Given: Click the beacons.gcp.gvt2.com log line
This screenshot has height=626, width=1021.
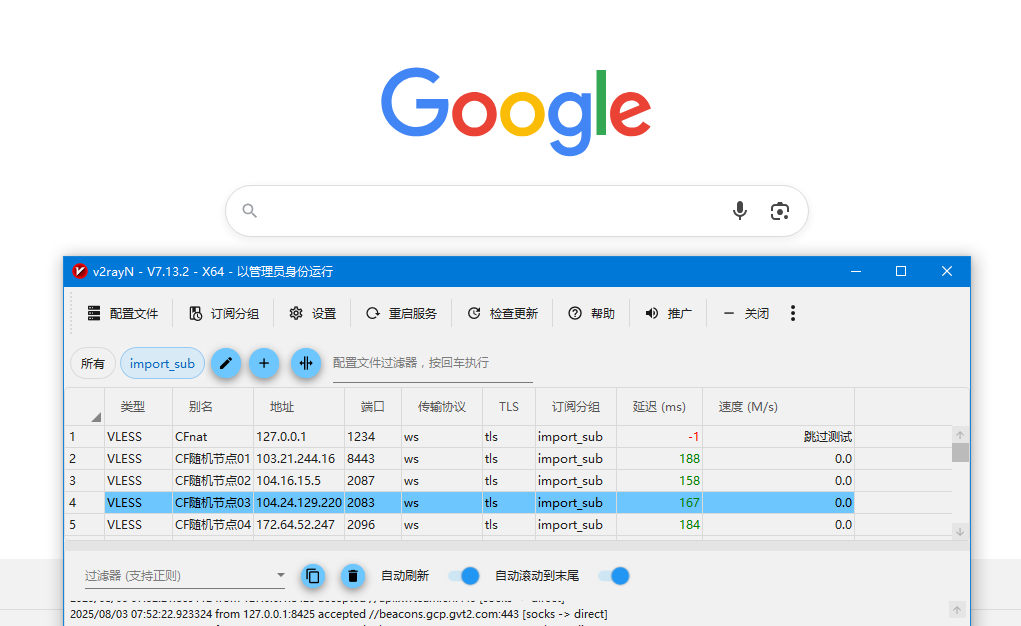Looking at the screenshot, I should (x=339, y=614).
